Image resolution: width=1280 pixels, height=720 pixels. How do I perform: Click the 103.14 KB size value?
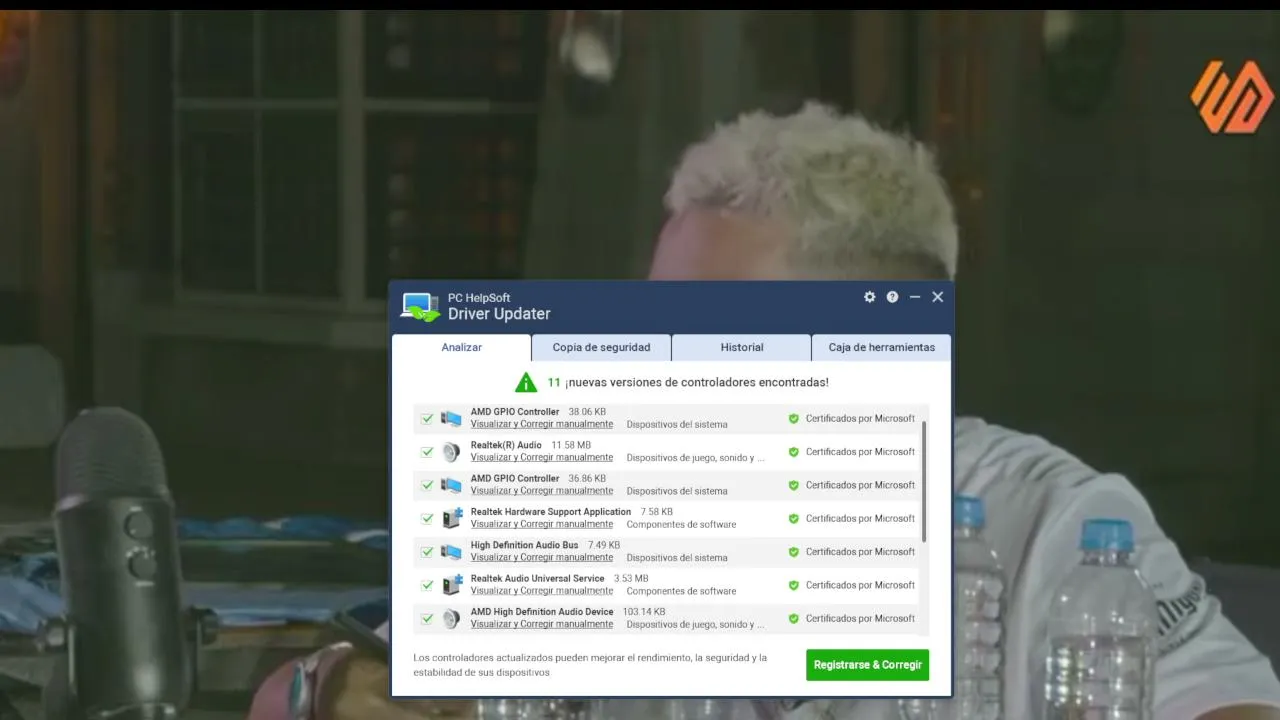pos(644,612)
